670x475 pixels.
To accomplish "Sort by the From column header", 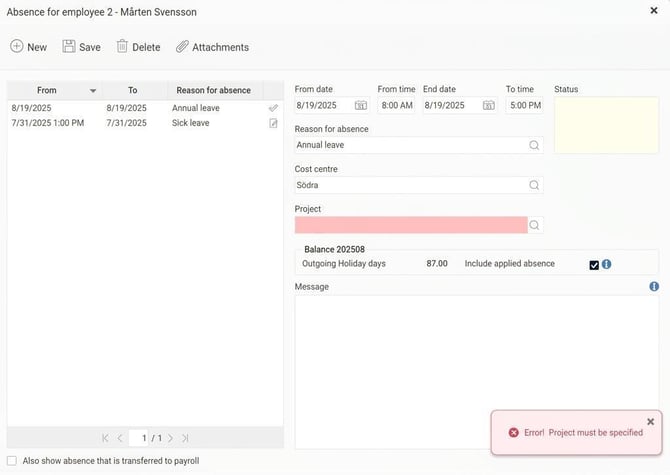I will (47, 90).
